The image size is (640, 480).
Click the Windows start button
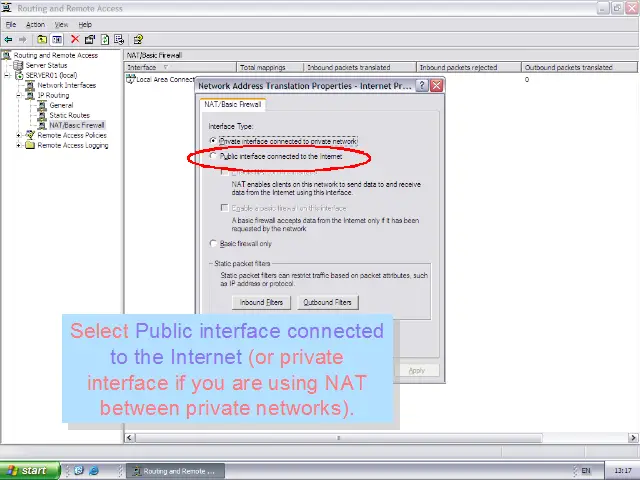click(x=30, y=471)
